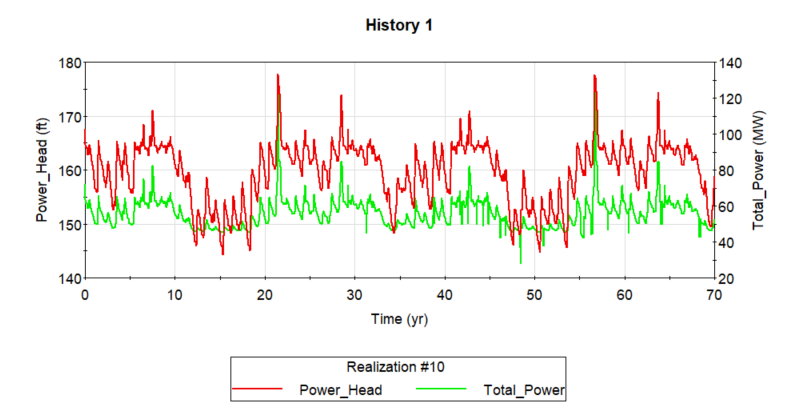
Task: Click the 170 tick on left axis
Action: click(70, 117)
